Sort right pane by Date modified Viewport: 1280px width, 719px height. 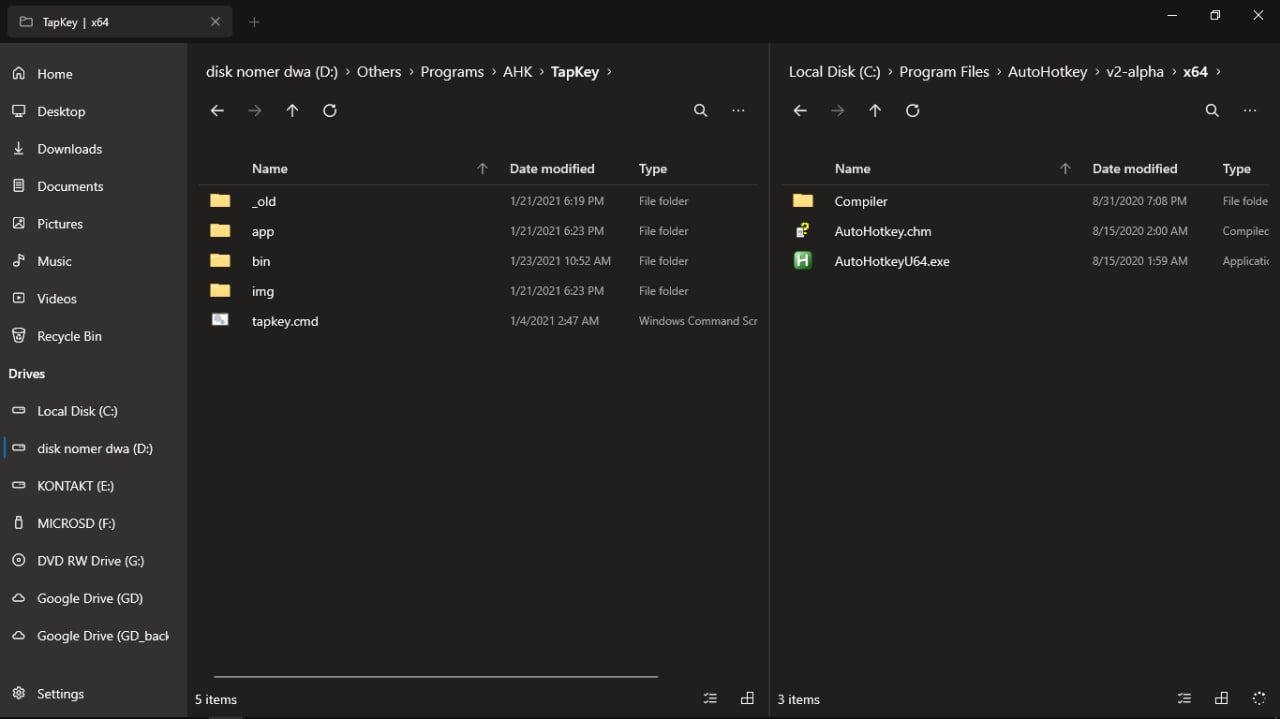(1135, 169)
